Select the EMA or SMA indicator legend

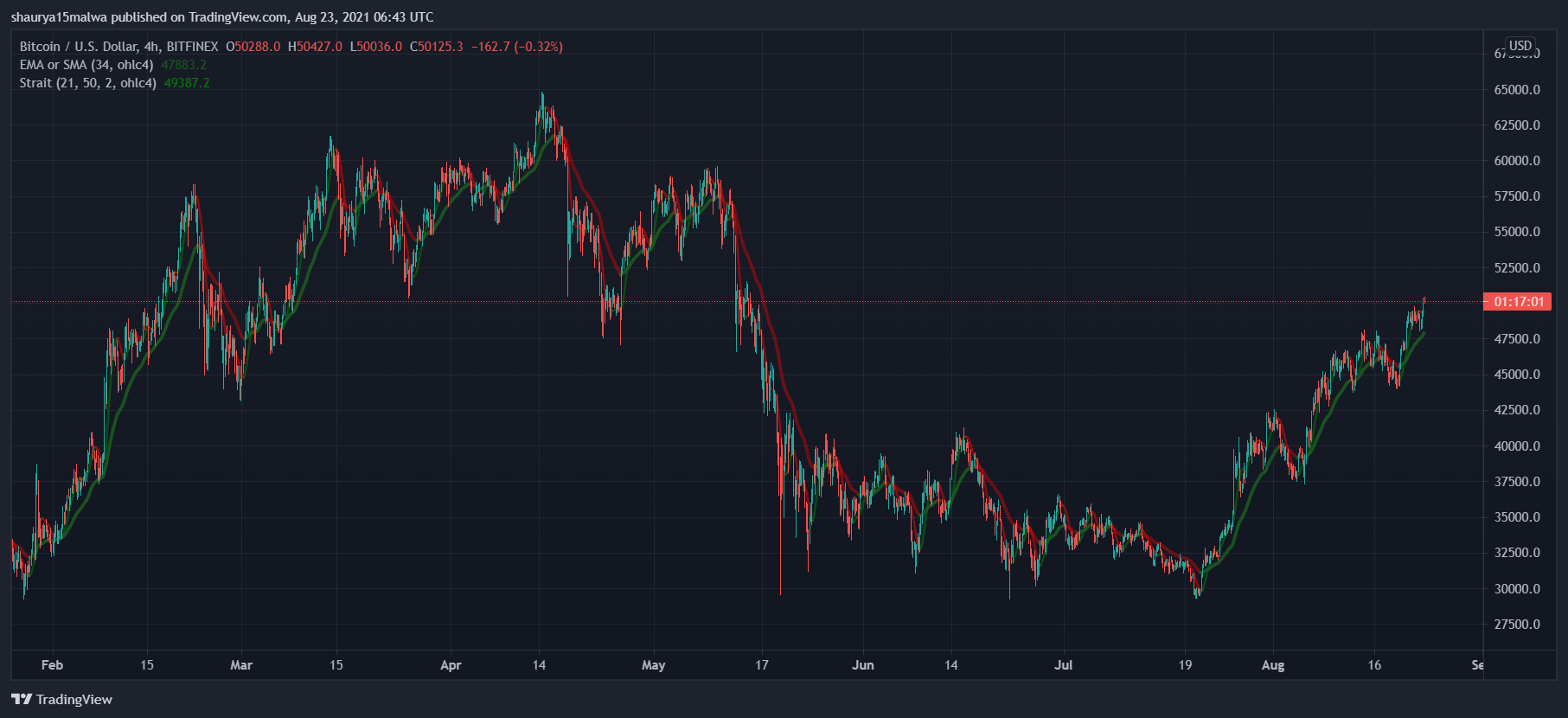pos(86,65)
